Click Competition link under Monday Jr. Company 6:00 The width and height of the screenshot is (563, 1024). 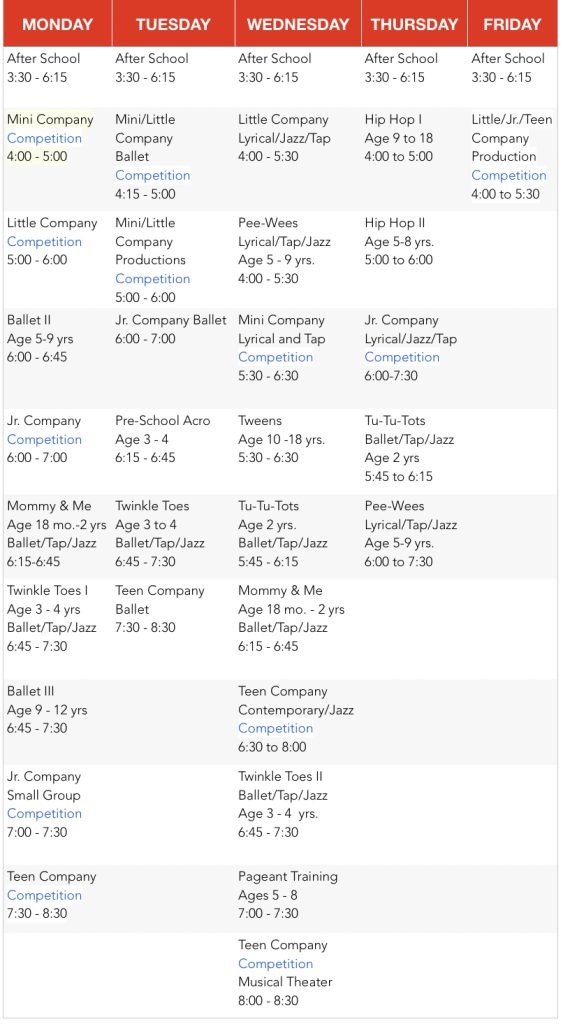tap(44, 440)
